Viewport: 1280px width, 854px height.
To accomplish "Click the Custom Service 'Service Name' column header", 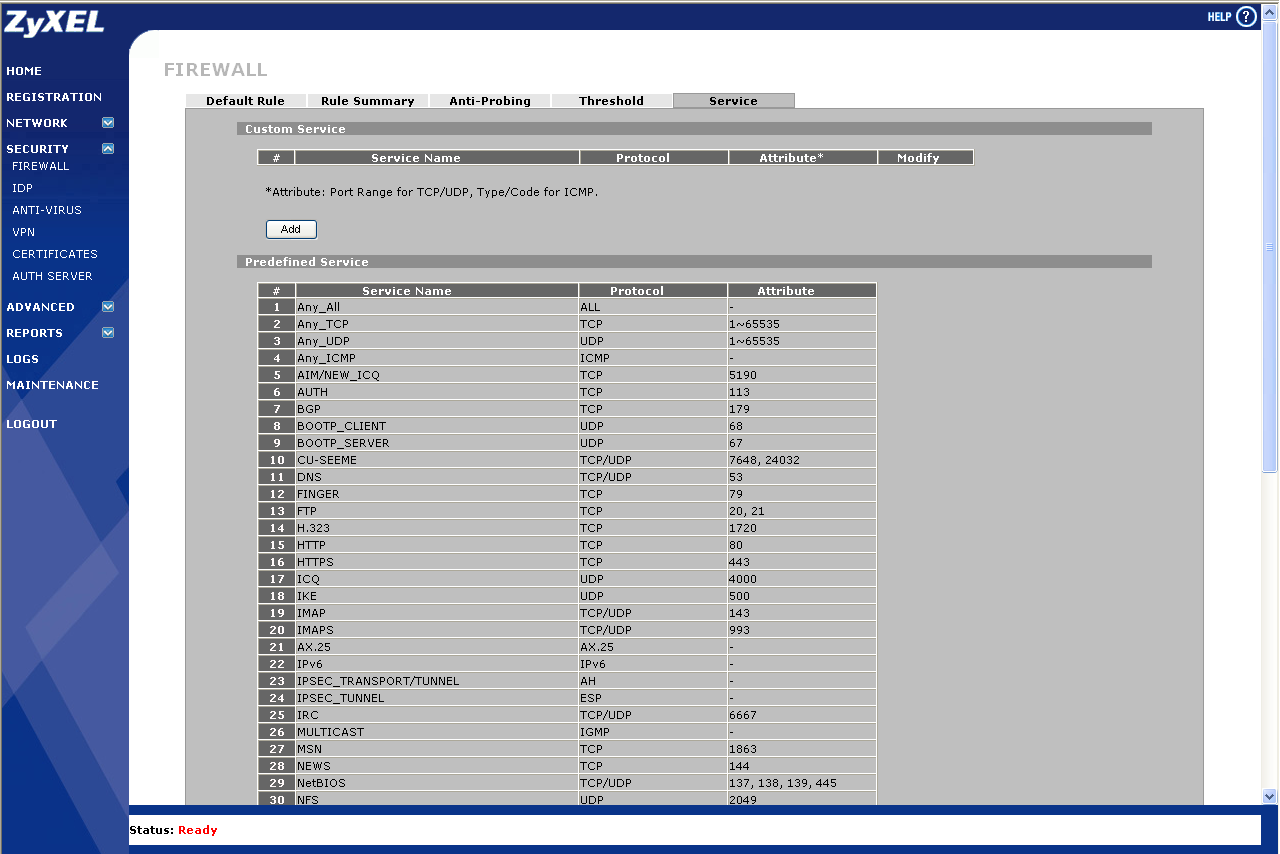I will [x=437, y=158].
